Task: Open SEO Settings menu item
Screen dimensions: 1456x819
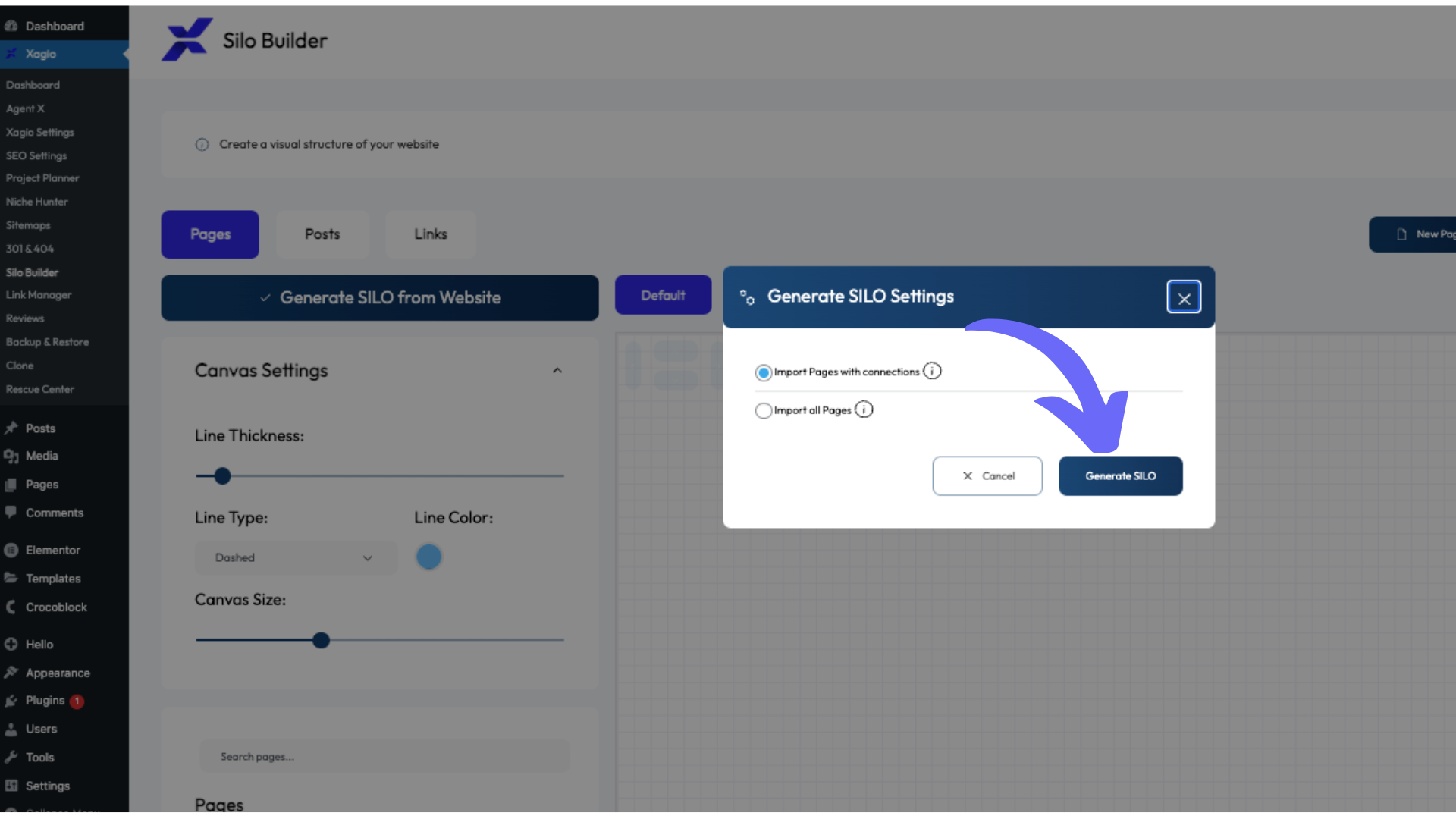Action: (x=36, y=155)
